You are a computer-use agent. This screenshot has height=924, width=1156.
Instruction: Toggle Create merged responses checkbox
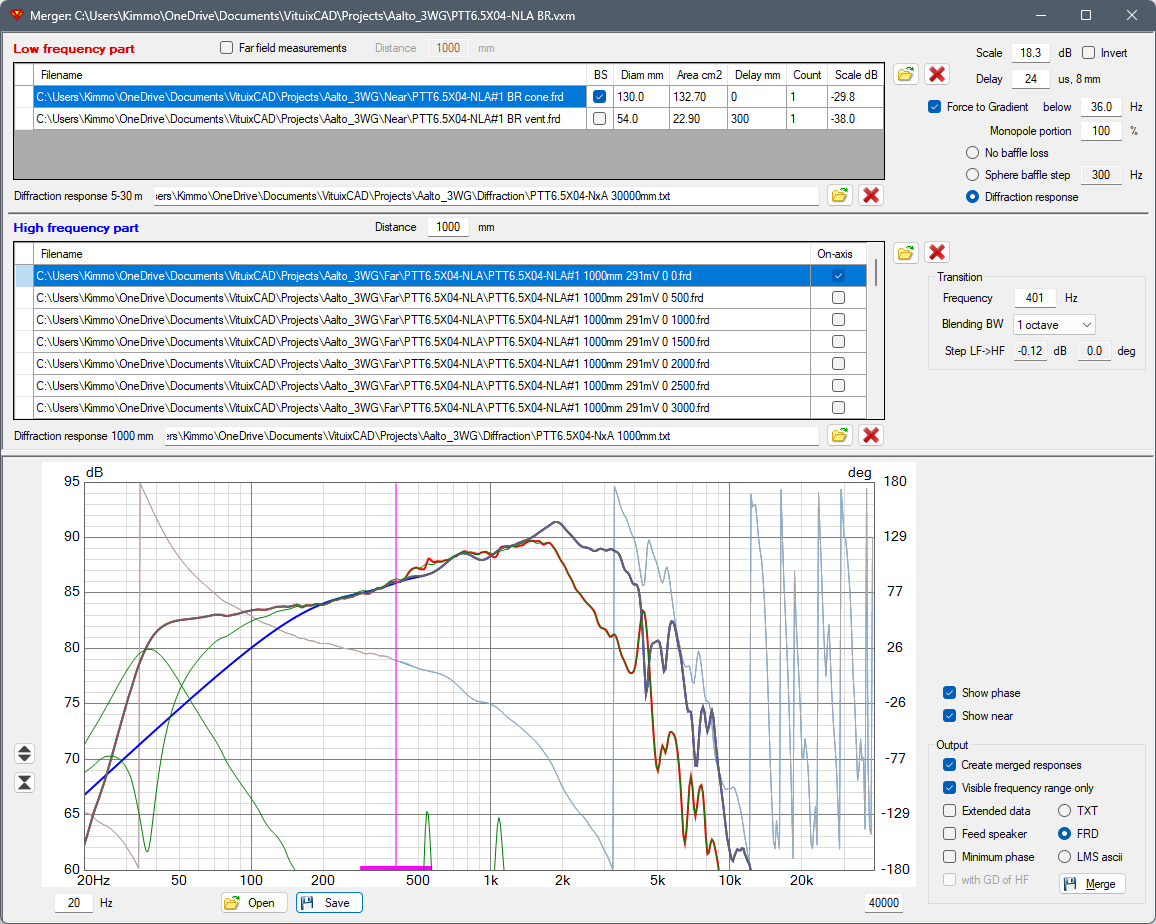(x=950, y=765)
